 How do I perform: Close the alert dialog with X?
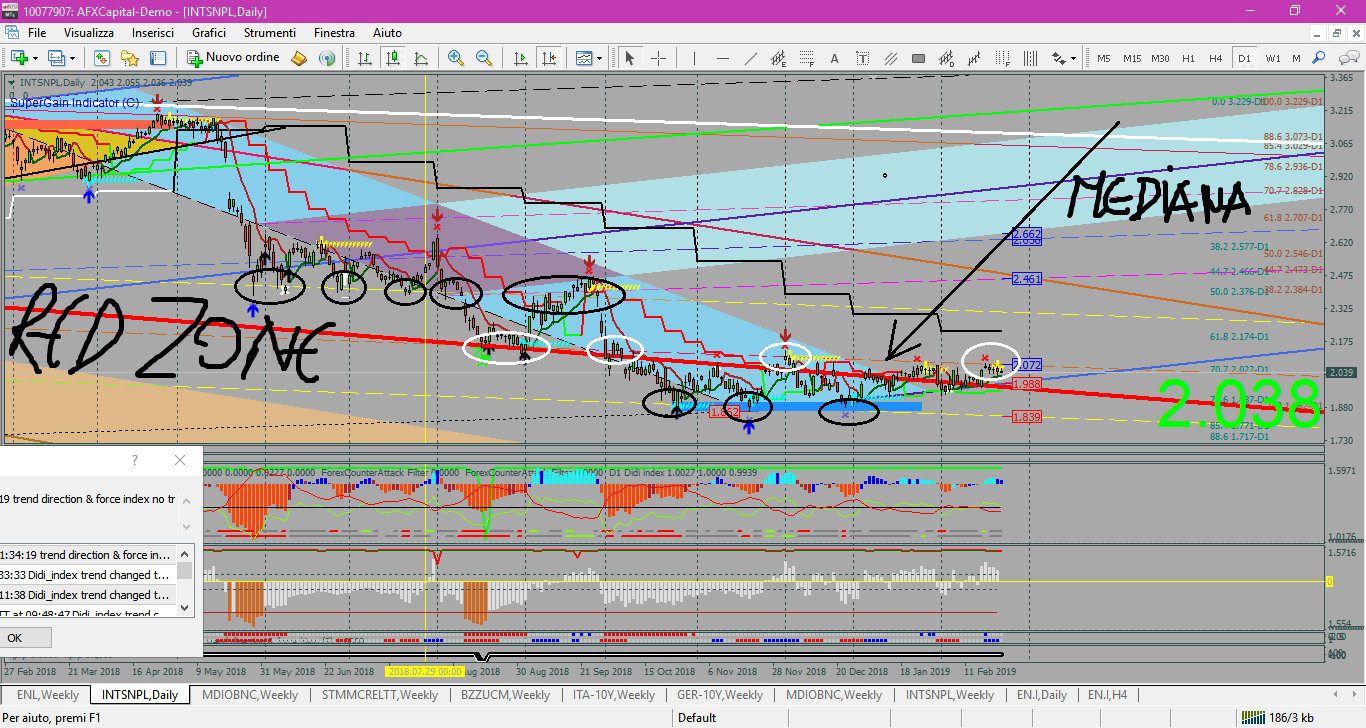pyautogui.click(x=180, y=460)
